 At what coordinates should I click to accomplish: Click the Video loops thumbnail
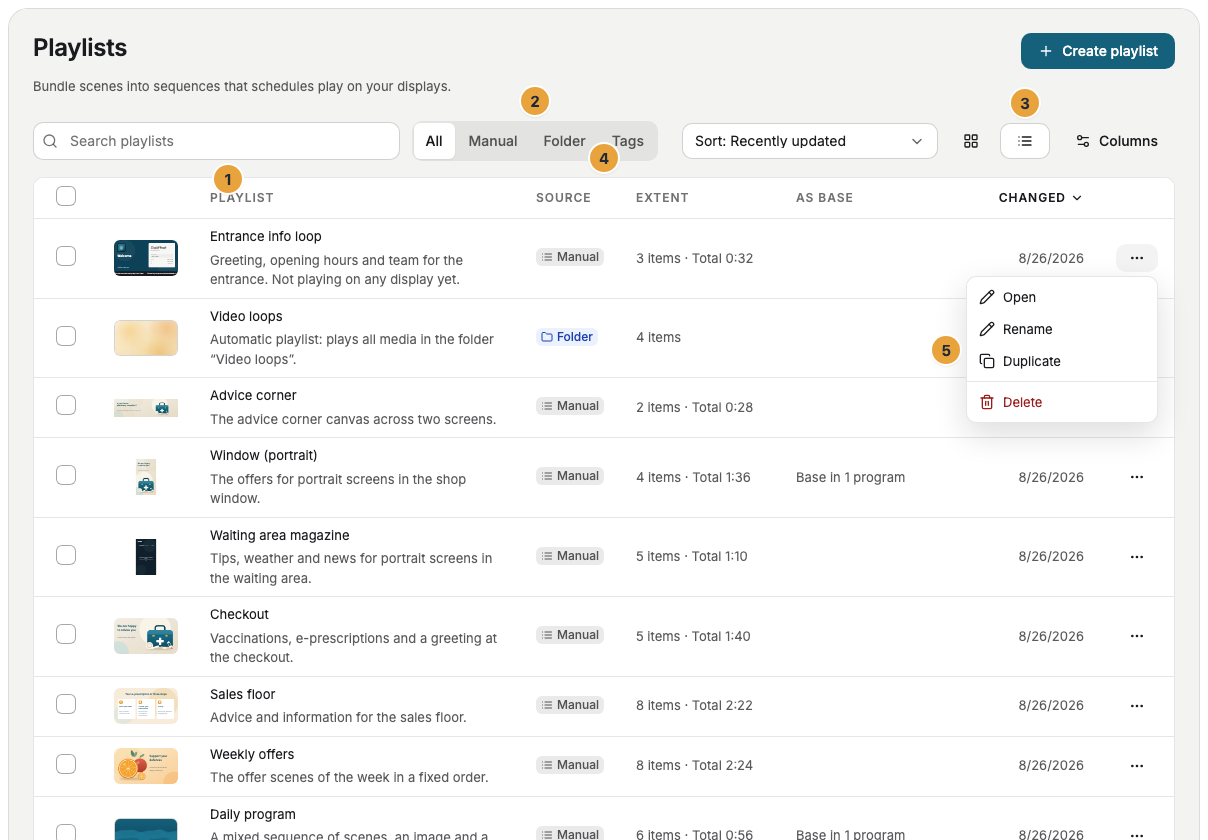pos(146,338)
